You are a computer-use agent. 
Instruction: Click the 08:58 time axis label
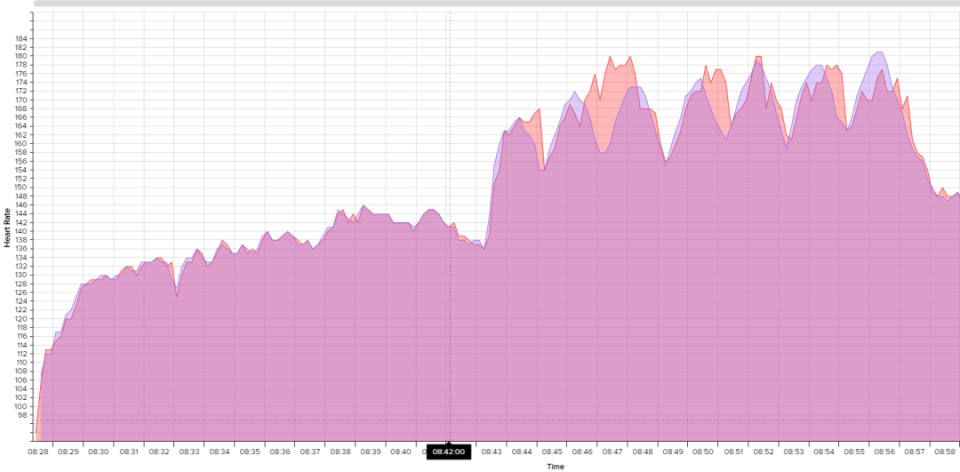tap(946, 451)
